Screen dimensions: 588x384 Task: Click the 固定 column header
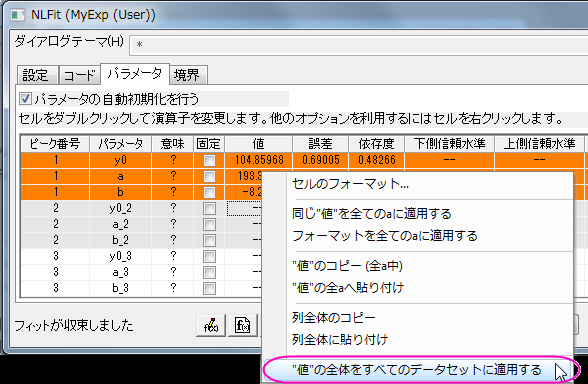click(x=209, y=144)
